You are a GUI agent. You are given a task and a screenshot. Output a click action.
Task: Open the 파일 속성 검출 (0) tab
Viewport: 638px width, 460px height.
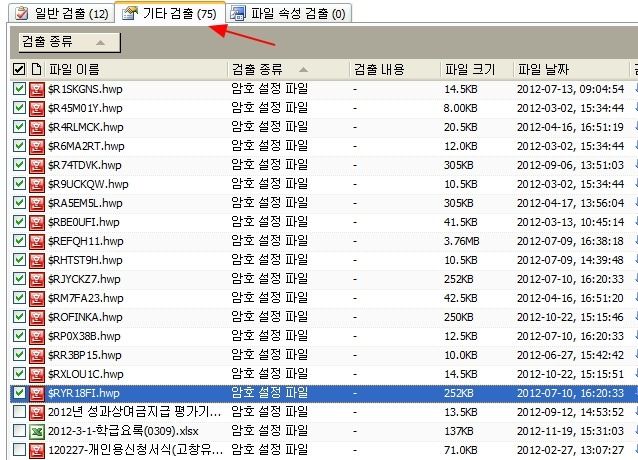tap(288, 13)
